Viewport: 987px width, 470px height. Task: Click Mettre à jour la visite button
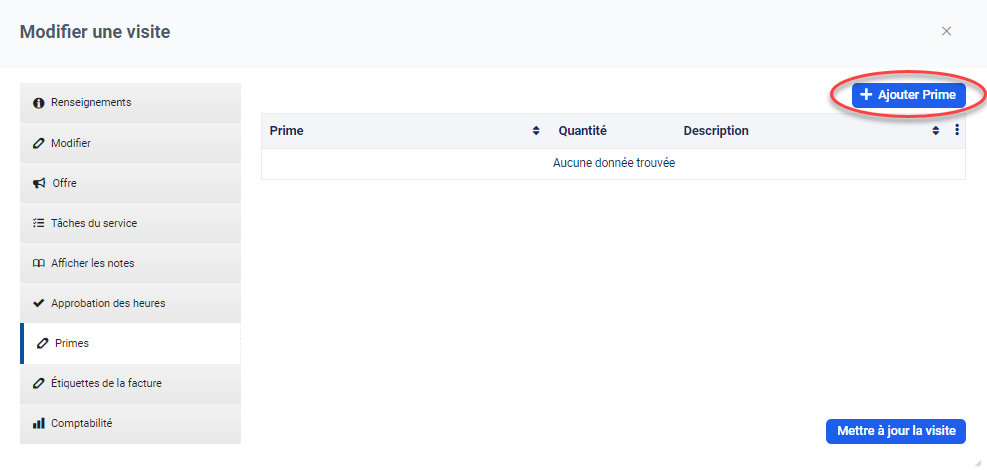[x=895, y=431]
